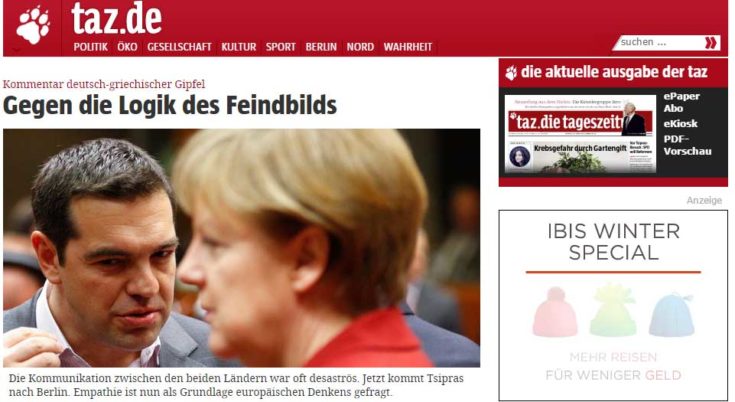Click the search submit arrow icon

click(711, 43)
